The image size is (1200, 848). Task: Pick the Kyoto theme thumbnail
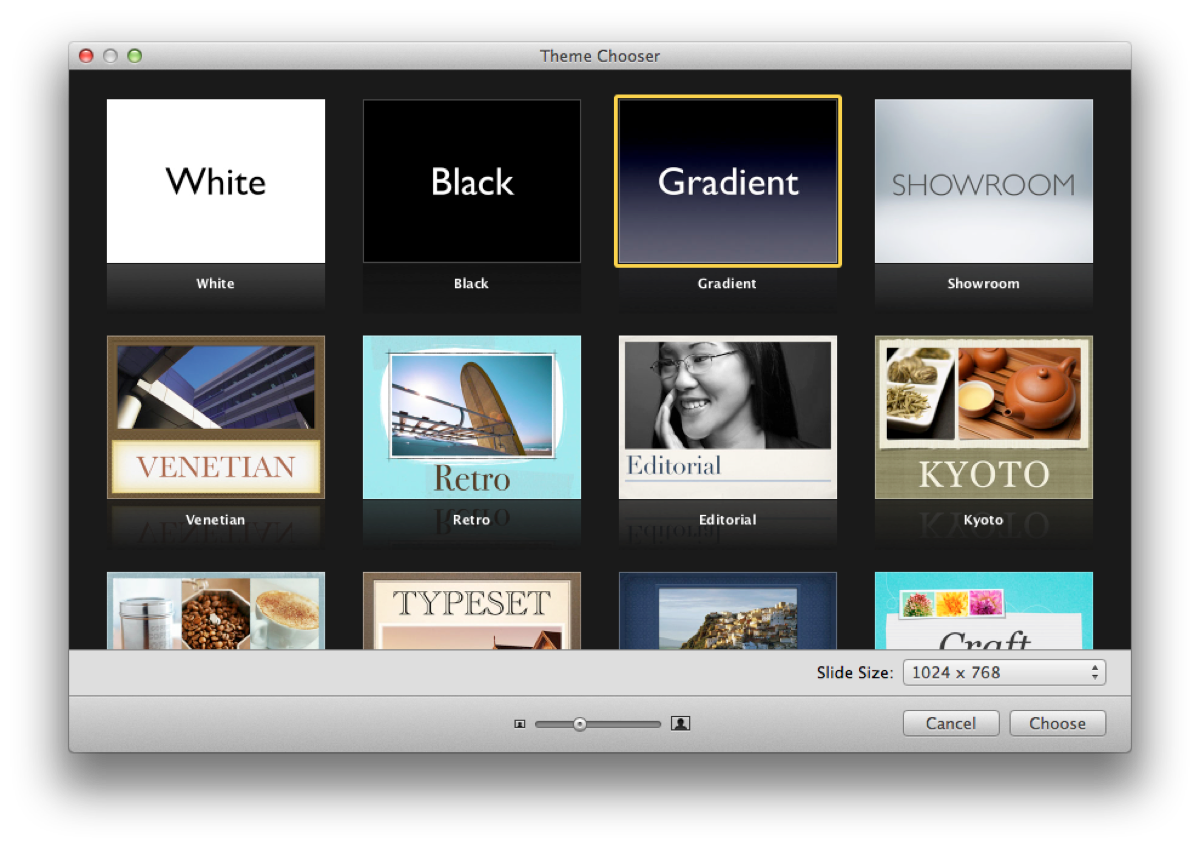tap(984, 417)
